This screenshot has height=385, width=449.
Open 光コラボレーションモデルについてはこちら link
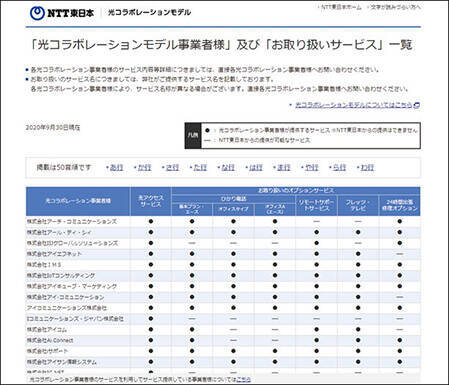point(354,105)
